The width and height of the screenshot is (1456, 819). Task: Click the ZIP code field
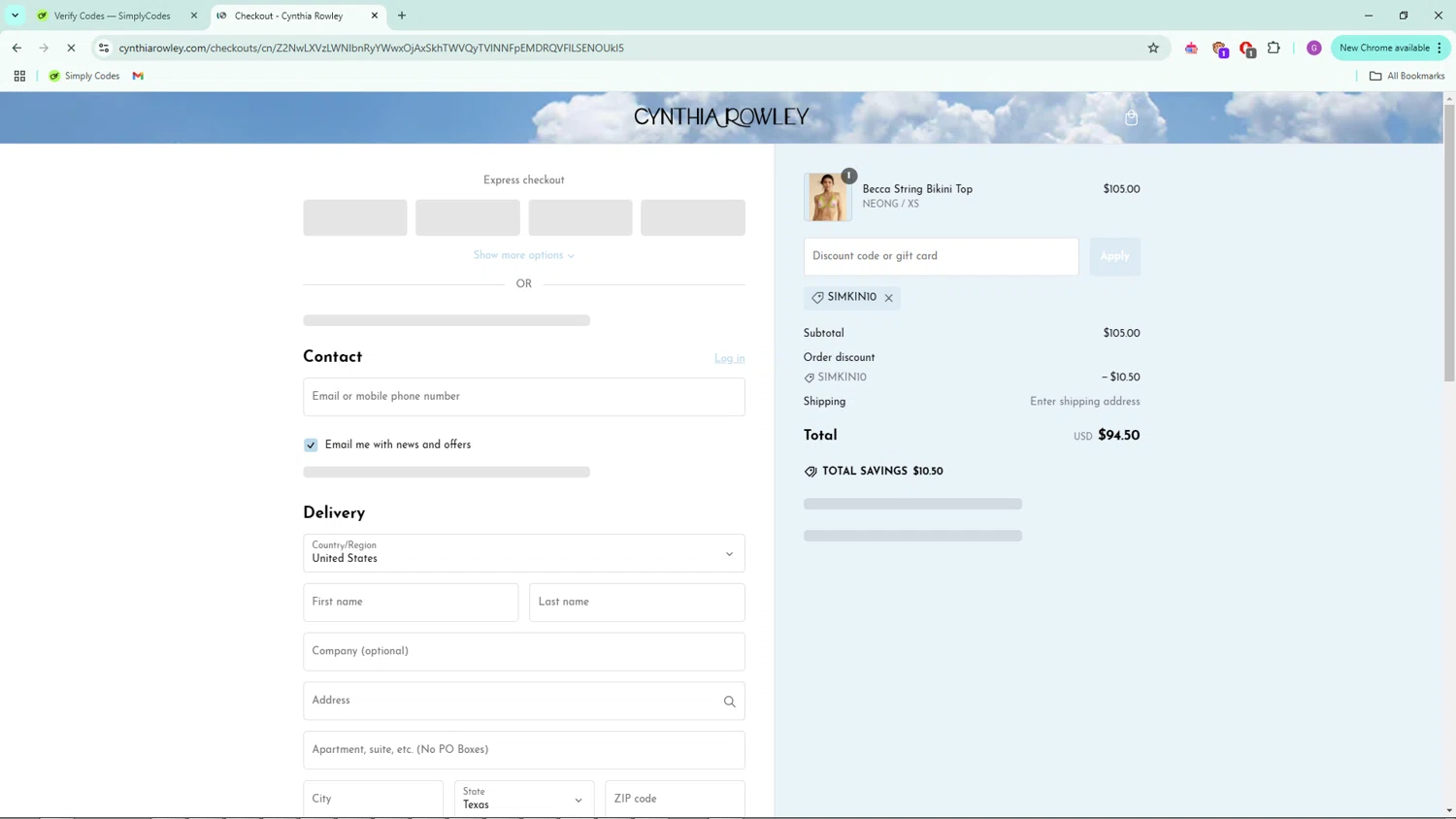click(x=675, y=799)
